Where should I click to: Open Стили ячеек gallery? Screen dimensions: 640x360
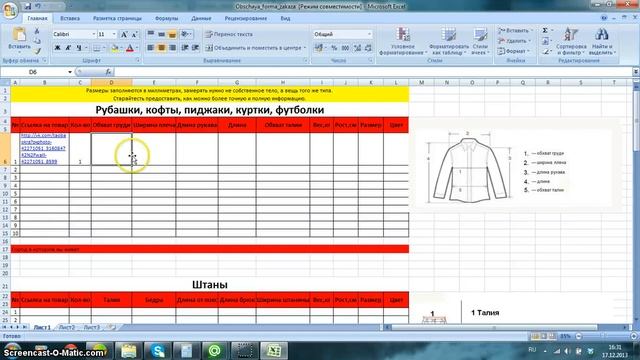coord(480,41)
